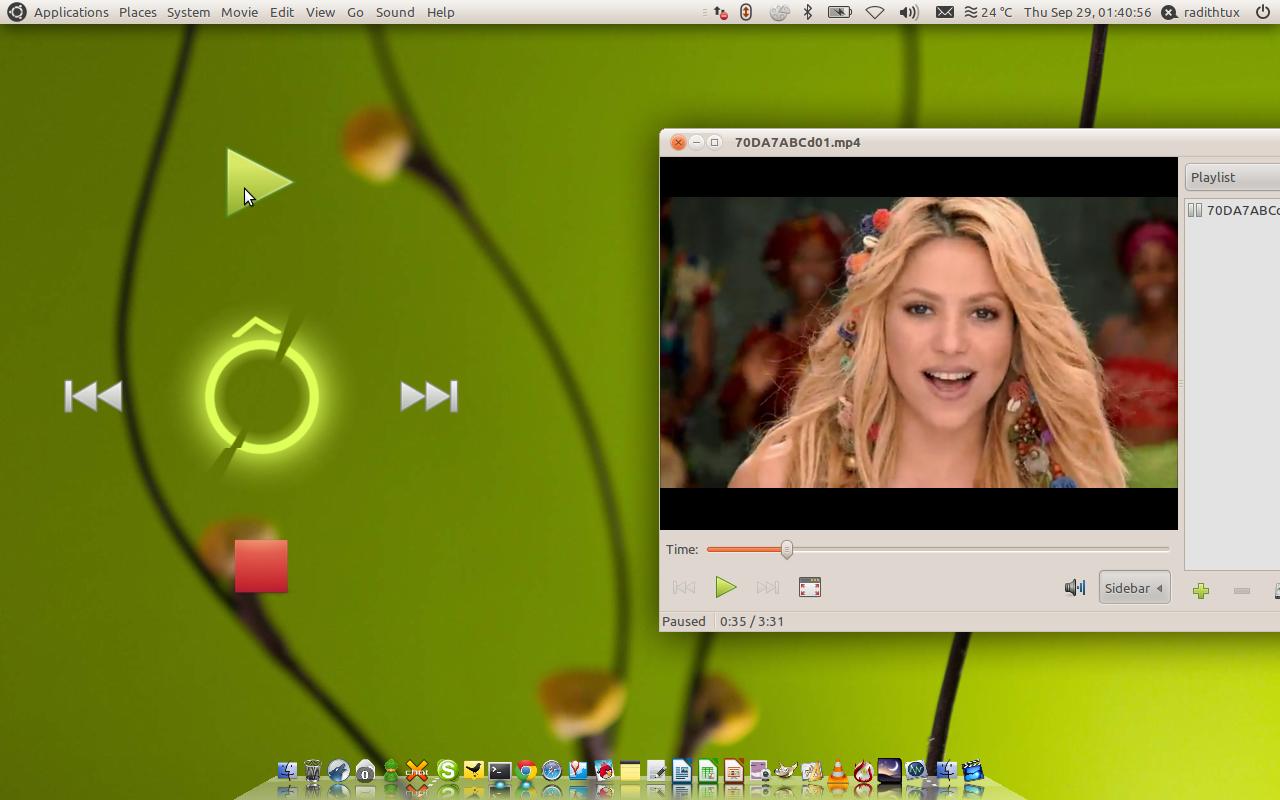Click the Paused status text
1280x800 pixels.
[684, 621]
